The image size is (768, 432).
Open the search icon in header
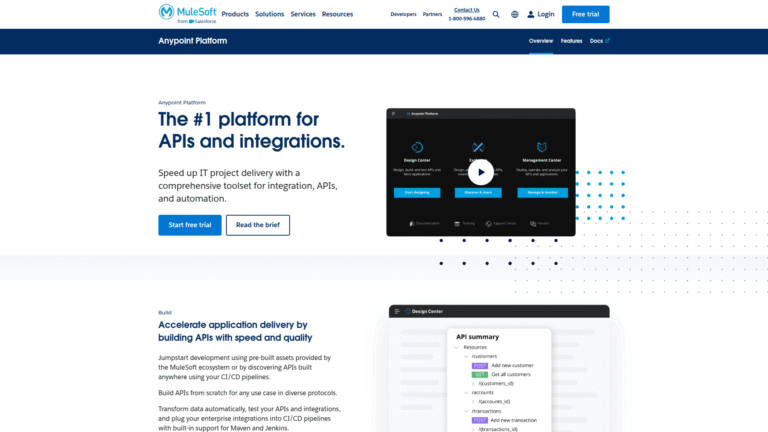coord(496,14)
